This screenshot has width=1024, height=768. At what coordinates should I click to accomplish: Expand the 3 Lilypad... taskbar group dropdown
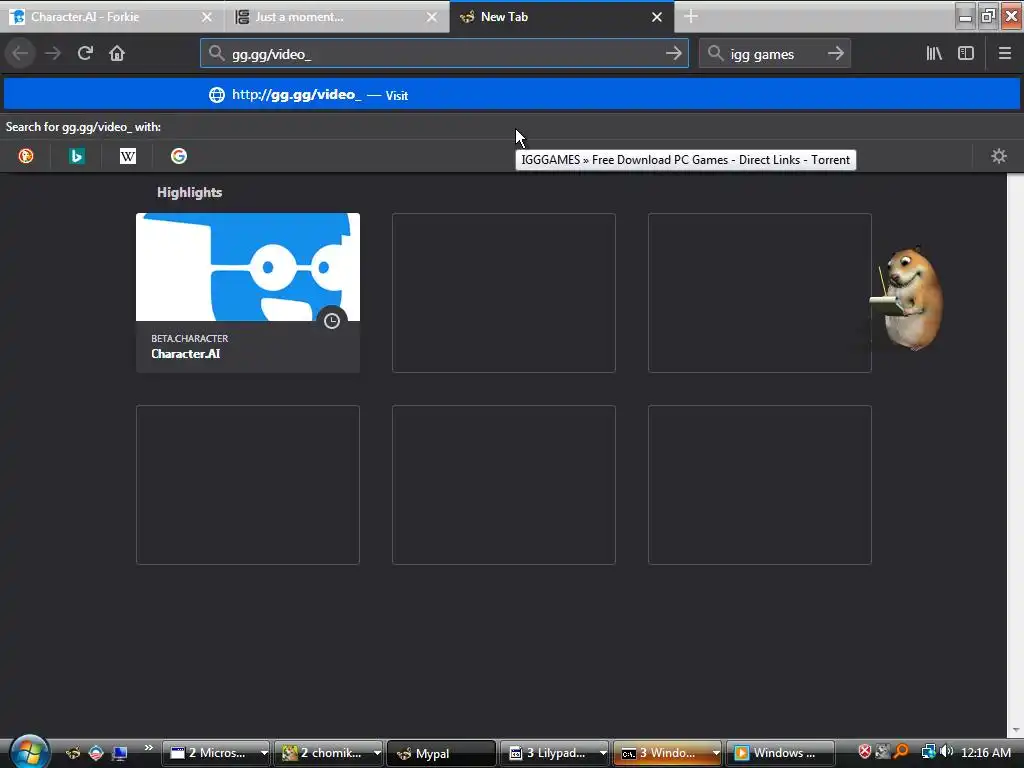point(603,753)
